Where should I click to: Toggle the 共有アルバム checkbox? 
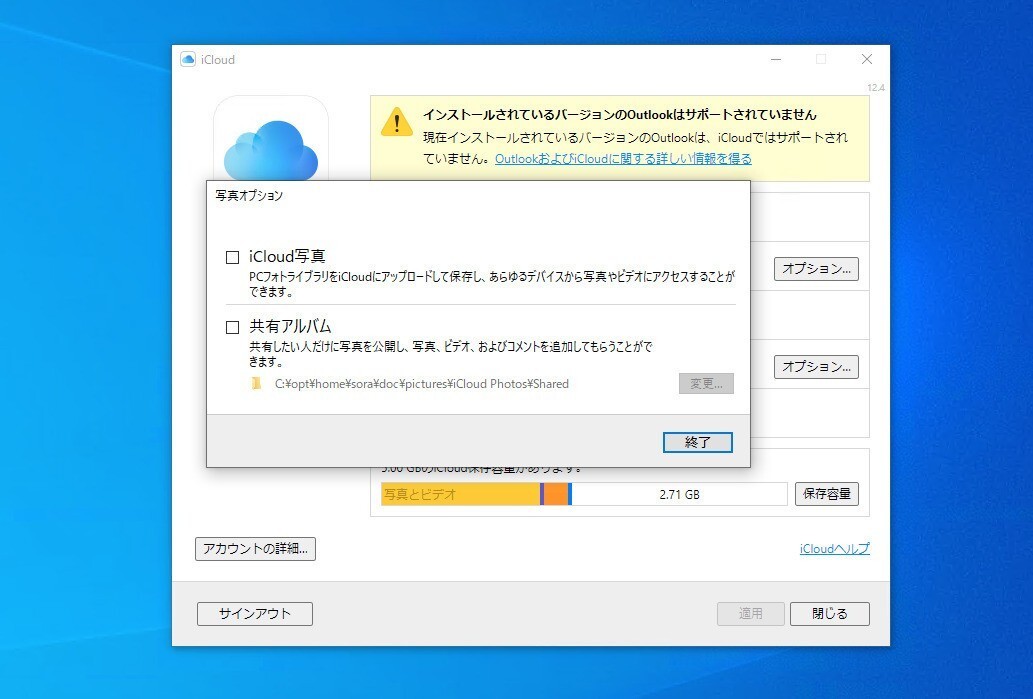tap(233, 327)
